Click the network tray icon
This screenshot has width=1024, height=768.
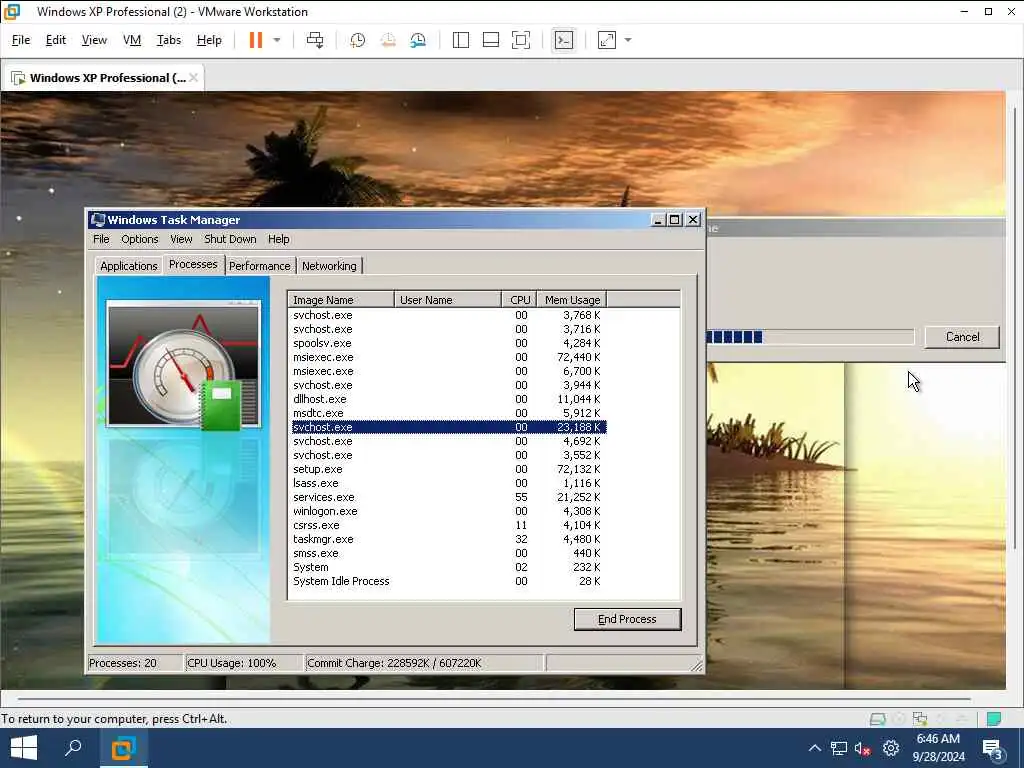[x=839, y=748]
